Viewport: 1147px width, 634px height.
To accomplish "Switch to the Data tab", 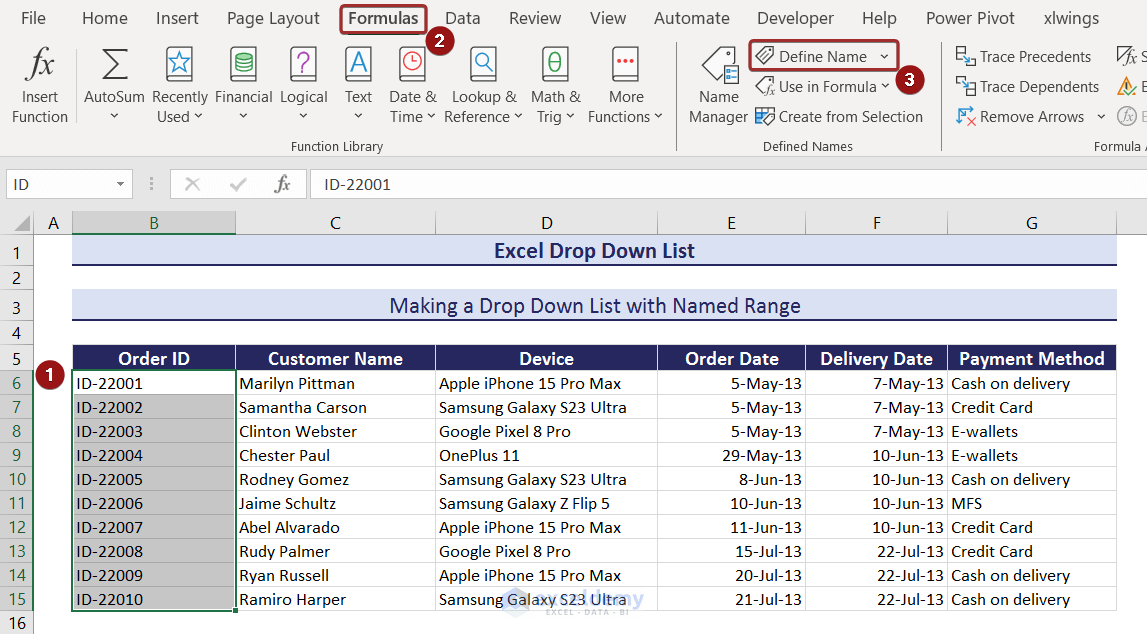I will 462,18.
